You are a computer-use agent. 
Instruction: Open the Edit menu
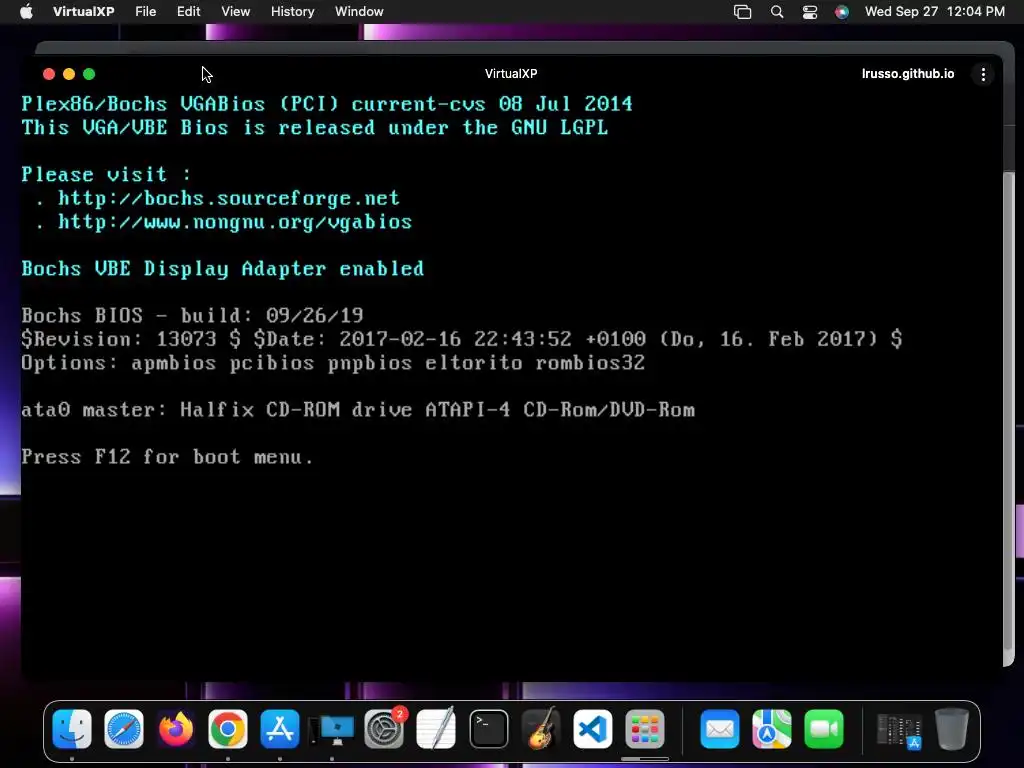pyautogui.click(x=188, y=12)
